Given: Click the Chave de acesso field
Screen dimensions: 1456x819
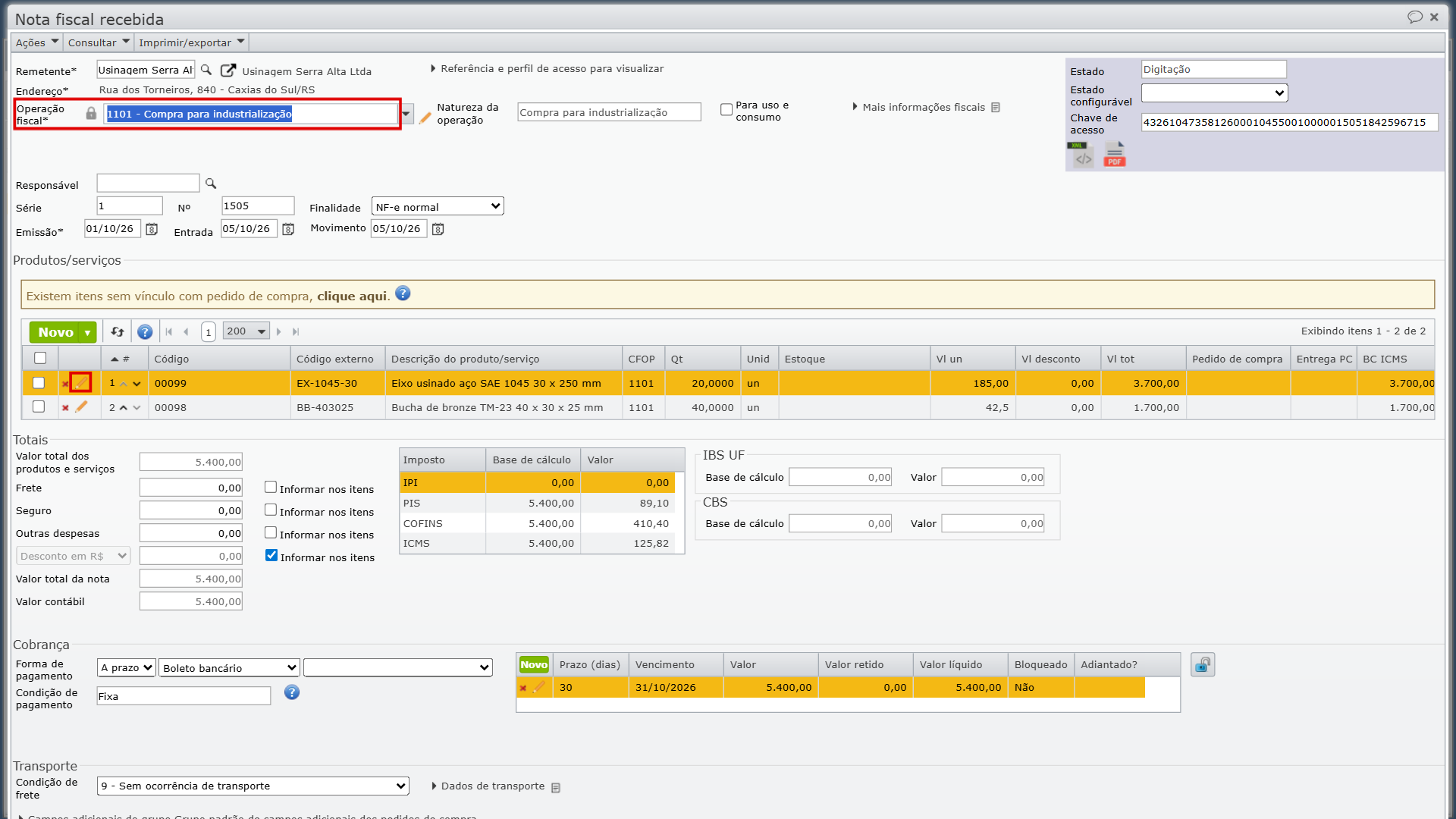Looking at the screenshot, I should (x=1289, y=122).
